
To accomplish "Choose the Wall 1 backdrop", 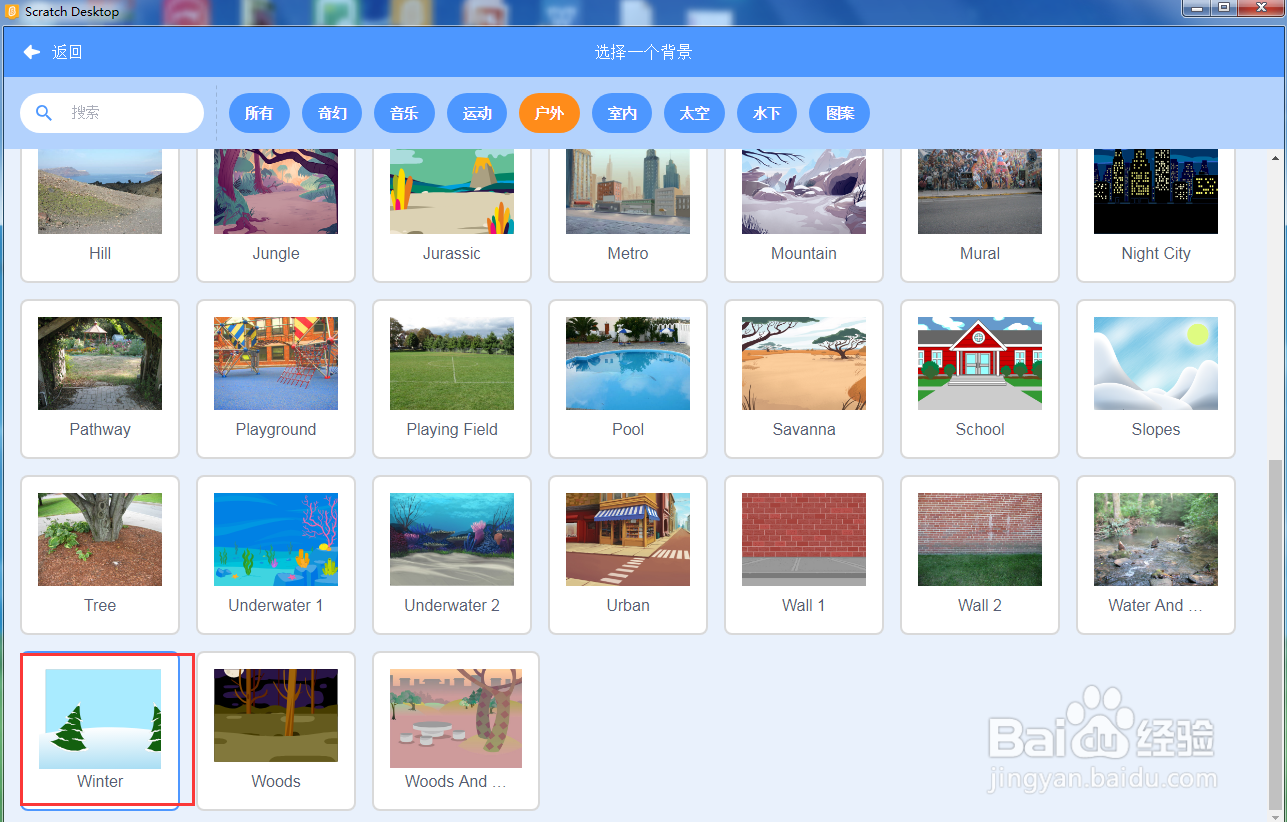I will click(x=804, y=555).
